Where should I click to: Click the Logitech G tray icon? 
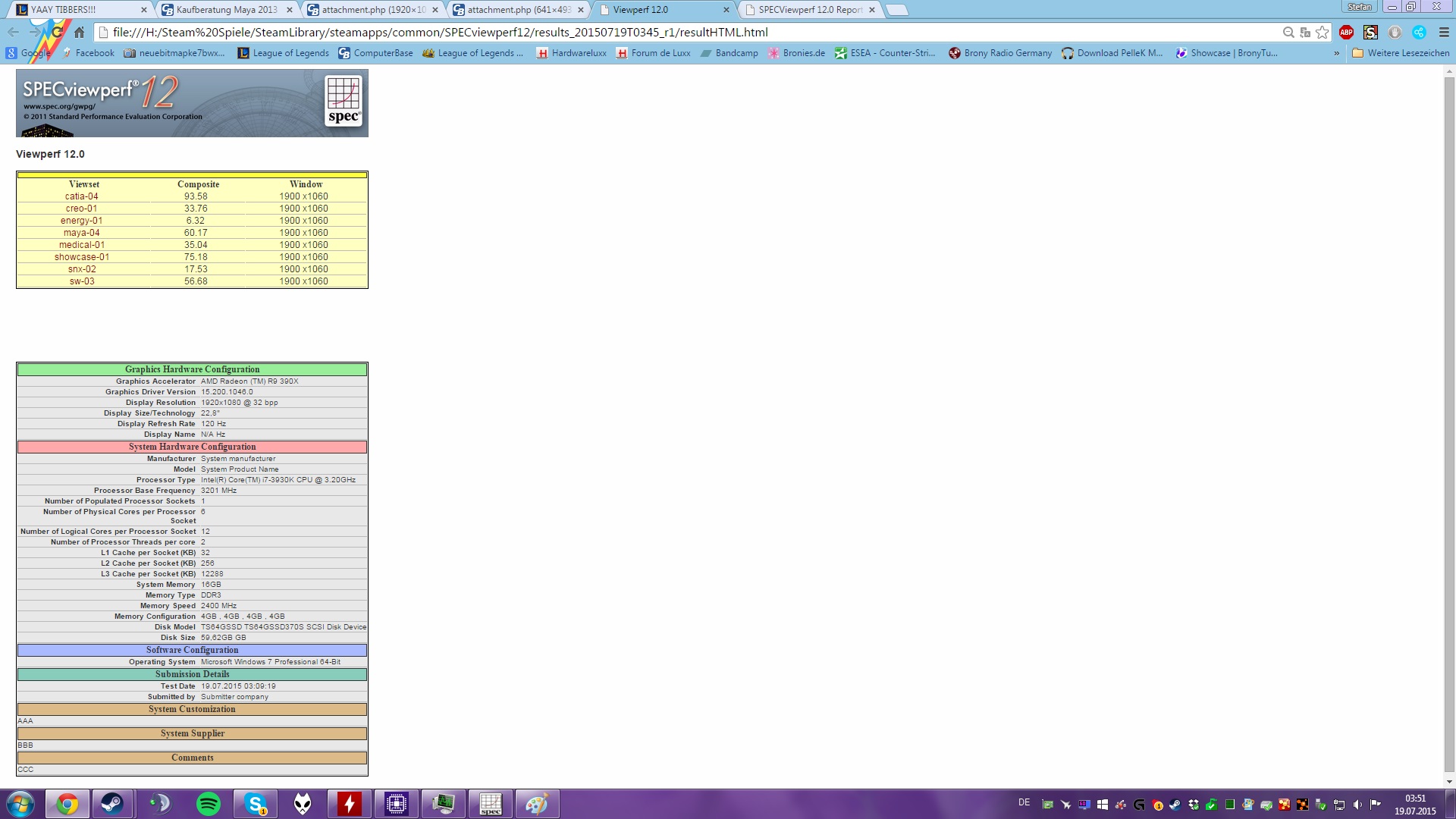[x=1139, y=805]
